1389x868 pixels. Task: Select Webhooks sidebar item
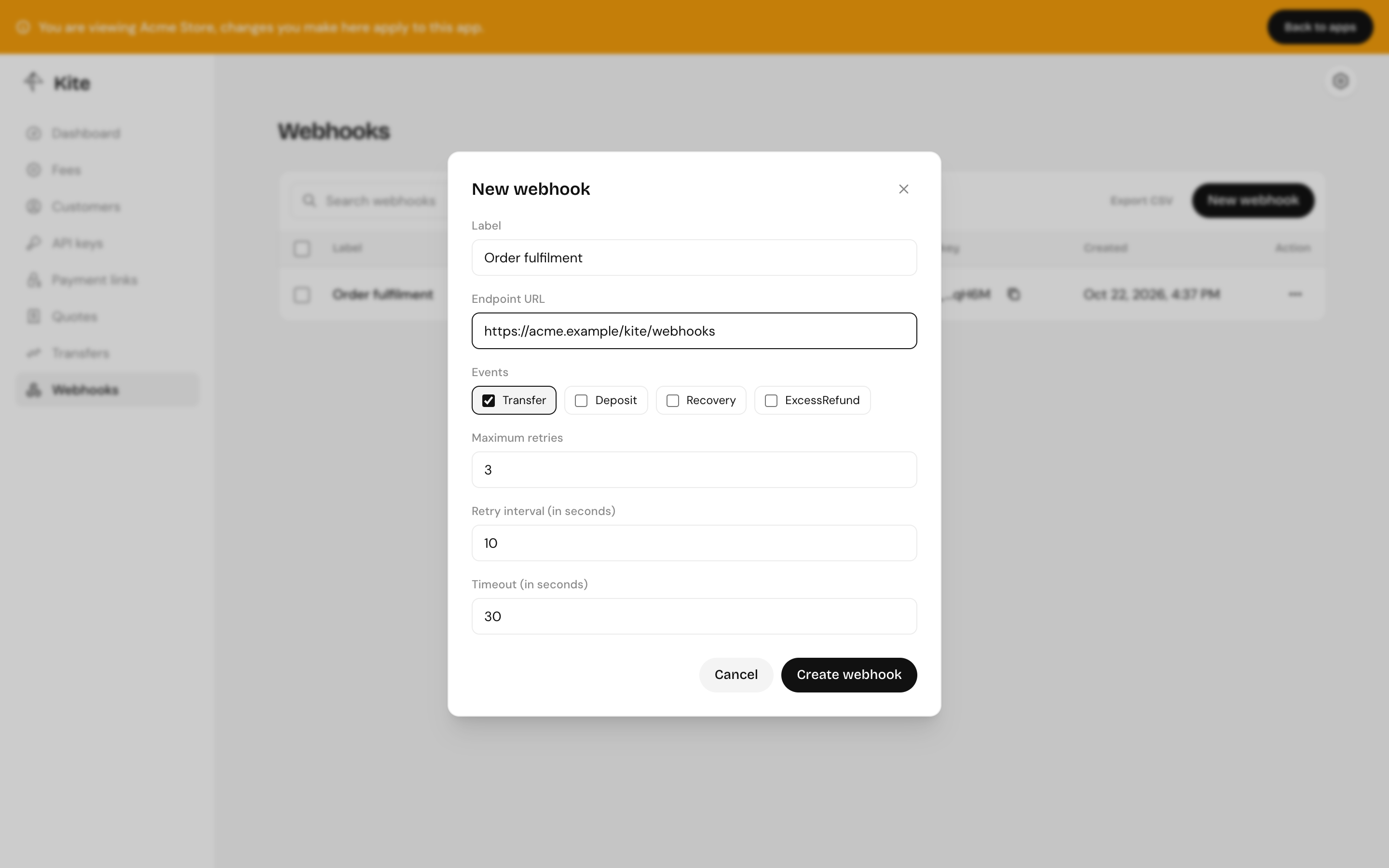point(108,390)
